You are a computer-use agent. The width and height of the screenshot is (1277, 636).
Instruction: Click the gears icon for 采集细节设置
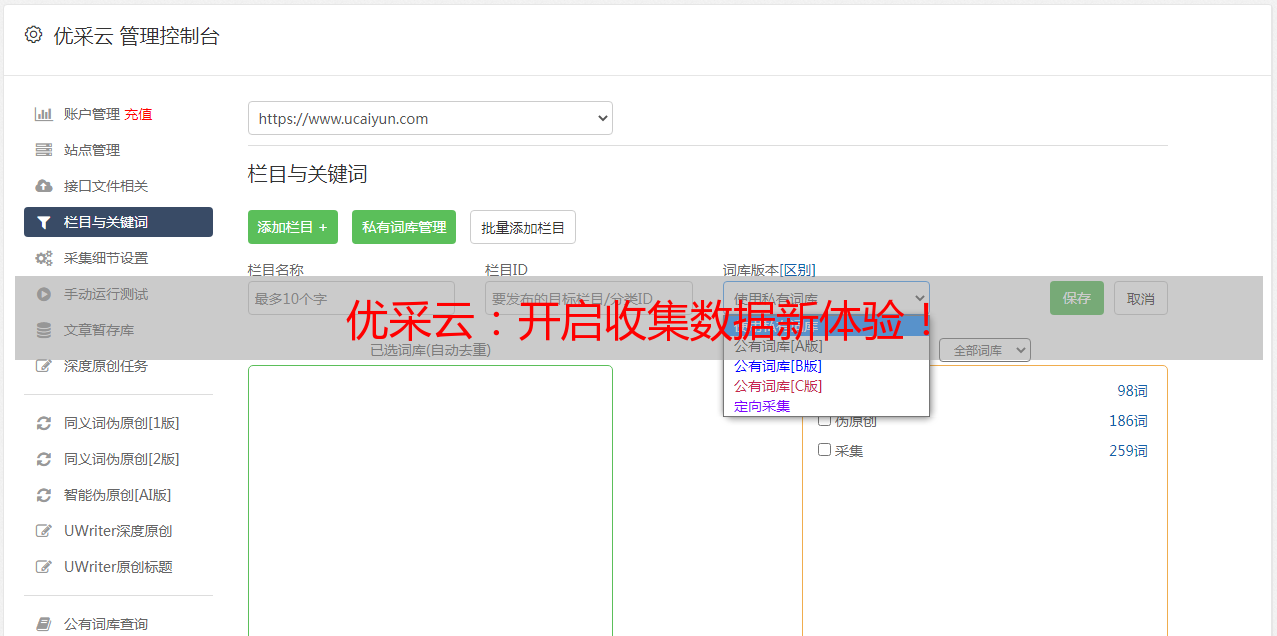pyautogui.click(x=43, y=258)
